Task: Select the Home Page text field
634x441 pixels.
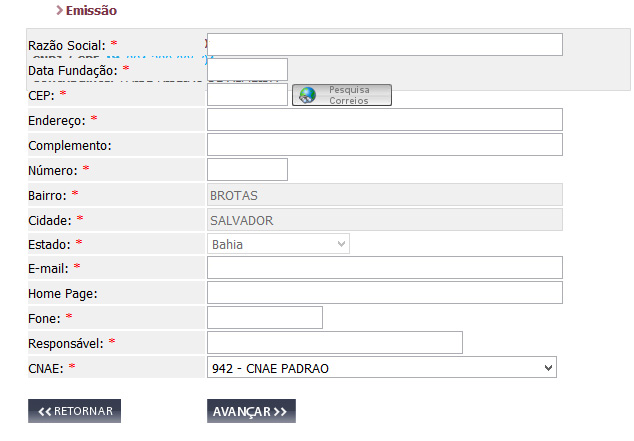Action: (x=384, y=292)
